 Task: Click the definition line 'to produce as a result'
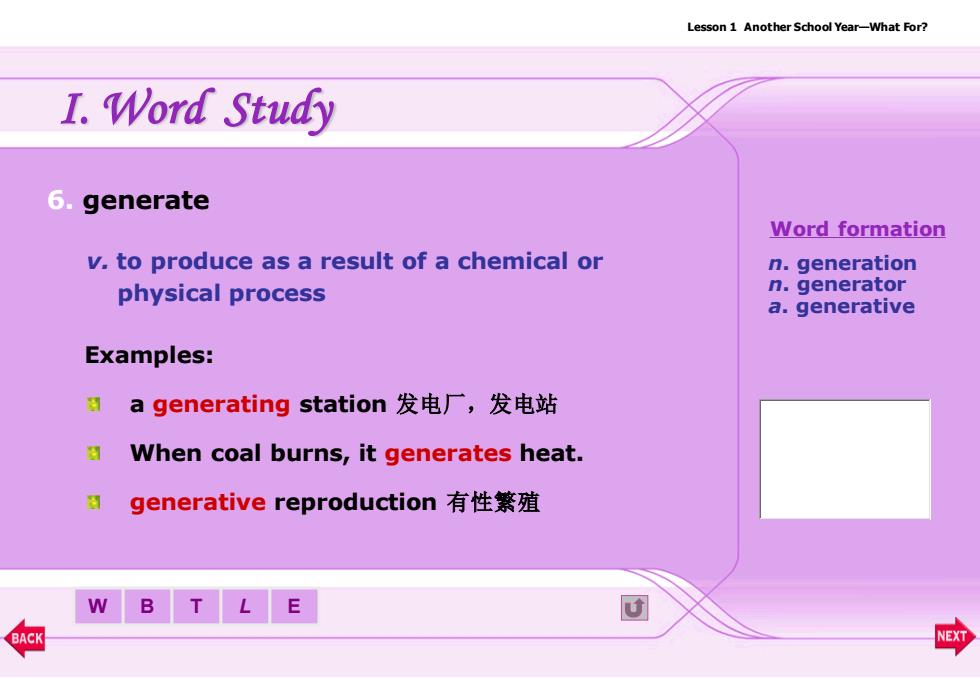[x=359, y=261]
